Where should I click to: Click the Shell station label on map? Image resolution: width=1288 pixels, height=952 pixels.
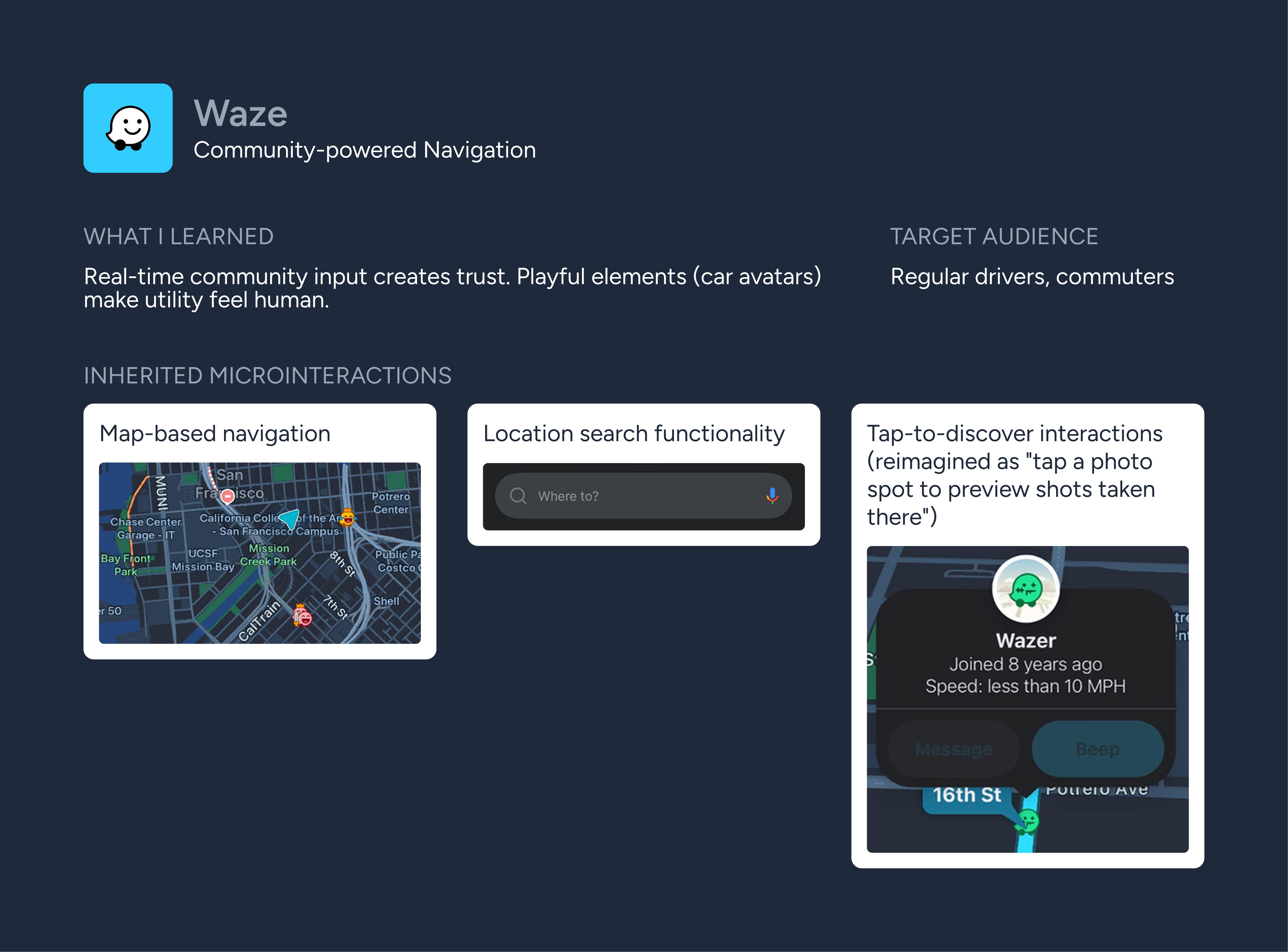tap(386, 601)
